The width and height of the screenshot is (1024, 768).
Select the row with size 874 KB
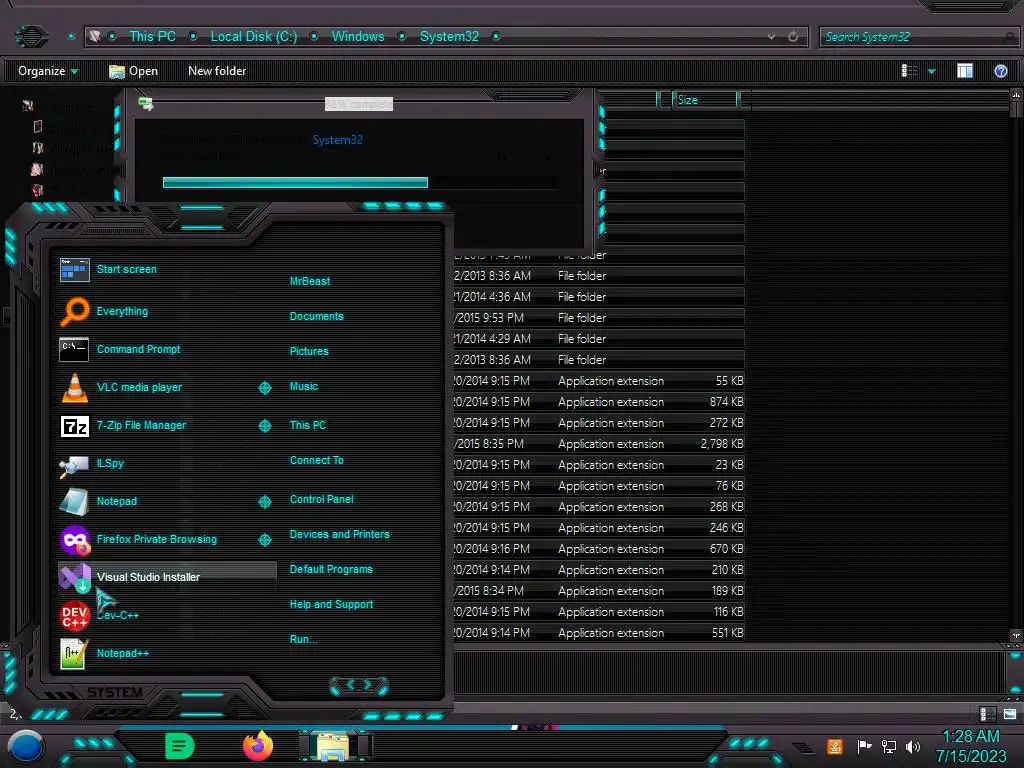click(599, 402)
